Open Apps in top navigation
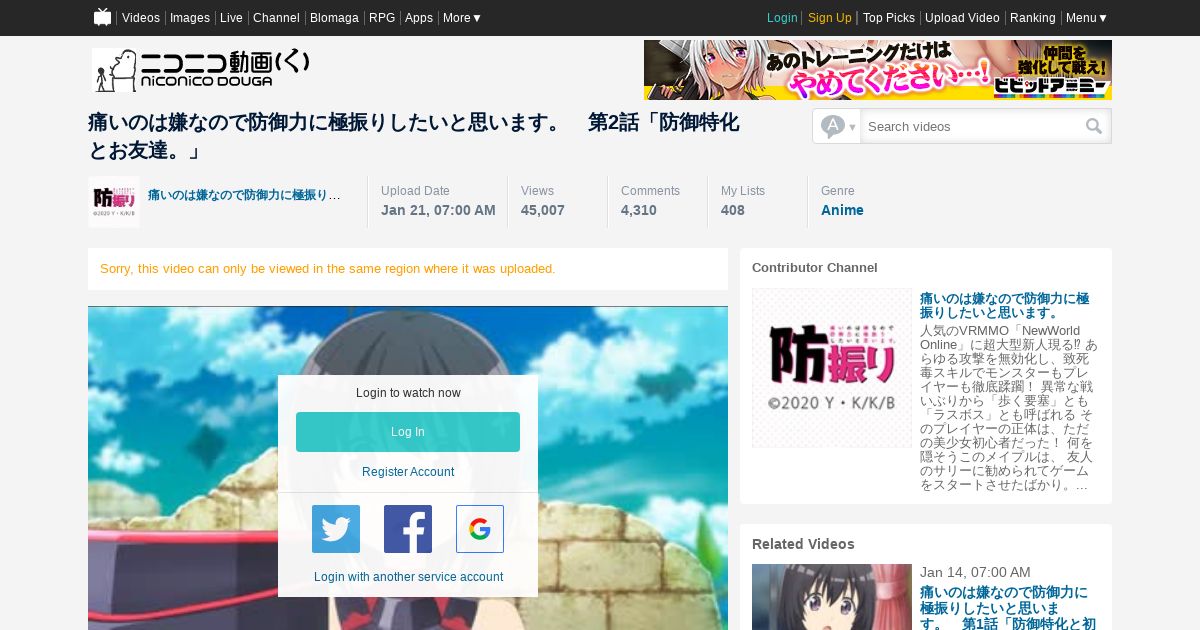 [419, 18]
